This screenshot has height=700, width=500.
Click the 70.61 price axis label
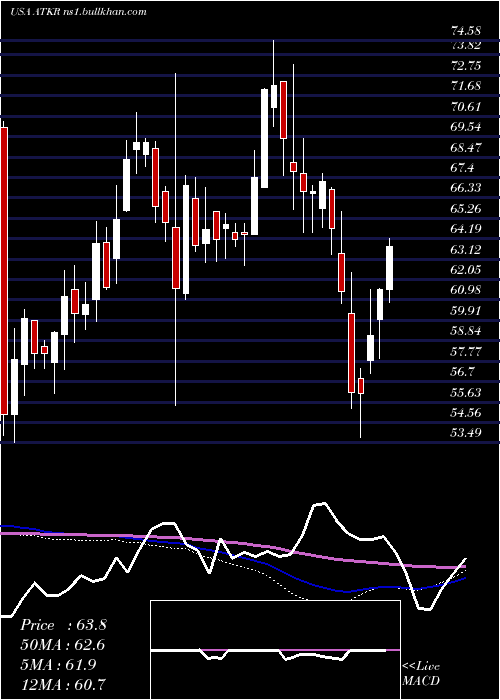click(466, 106)
